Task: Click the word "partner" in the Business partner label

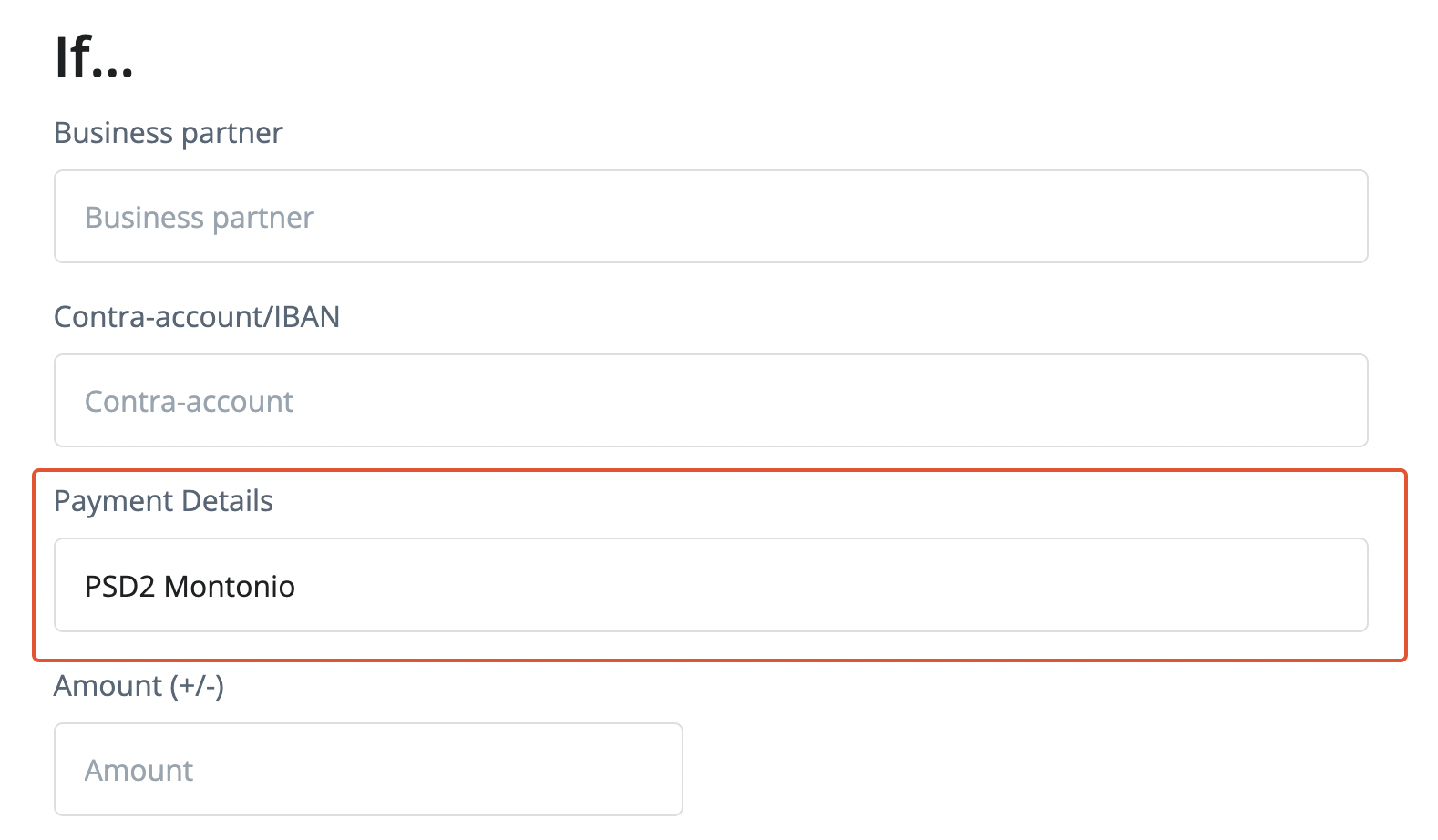Action: [232, 133]
